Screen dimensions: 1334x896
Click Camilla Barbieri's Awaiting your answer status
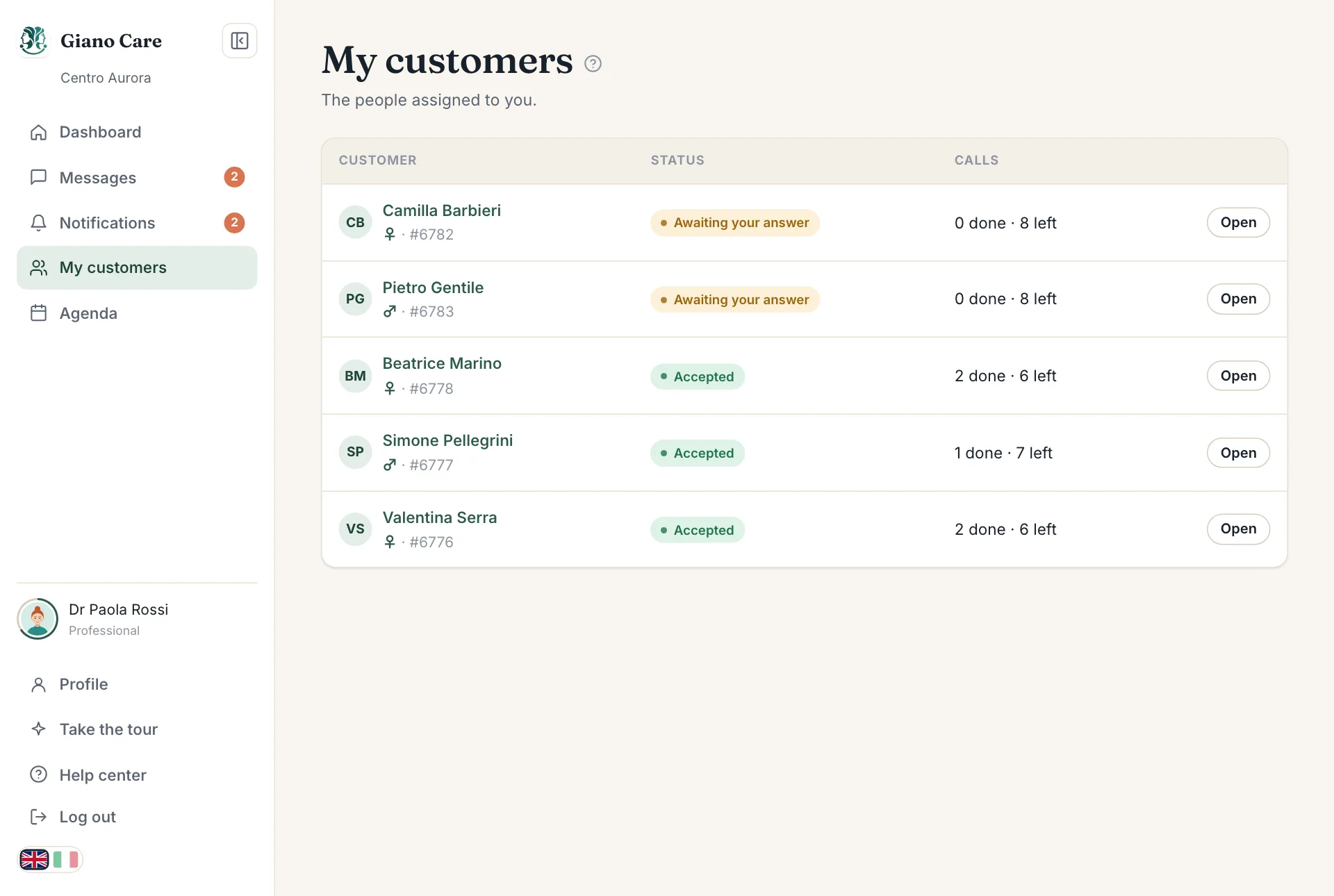coord(735,223)
